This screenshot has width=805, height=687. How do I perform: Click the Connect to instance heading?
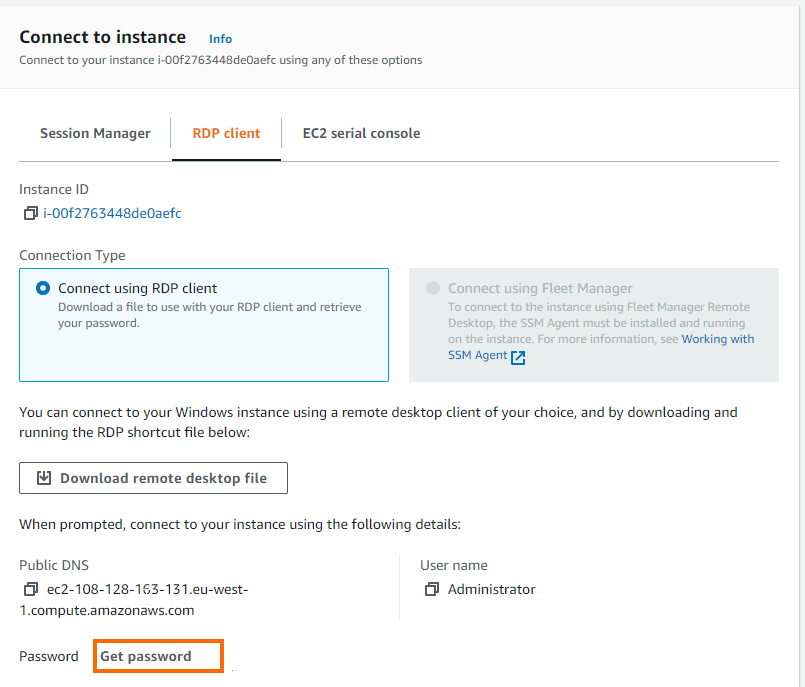102,37
